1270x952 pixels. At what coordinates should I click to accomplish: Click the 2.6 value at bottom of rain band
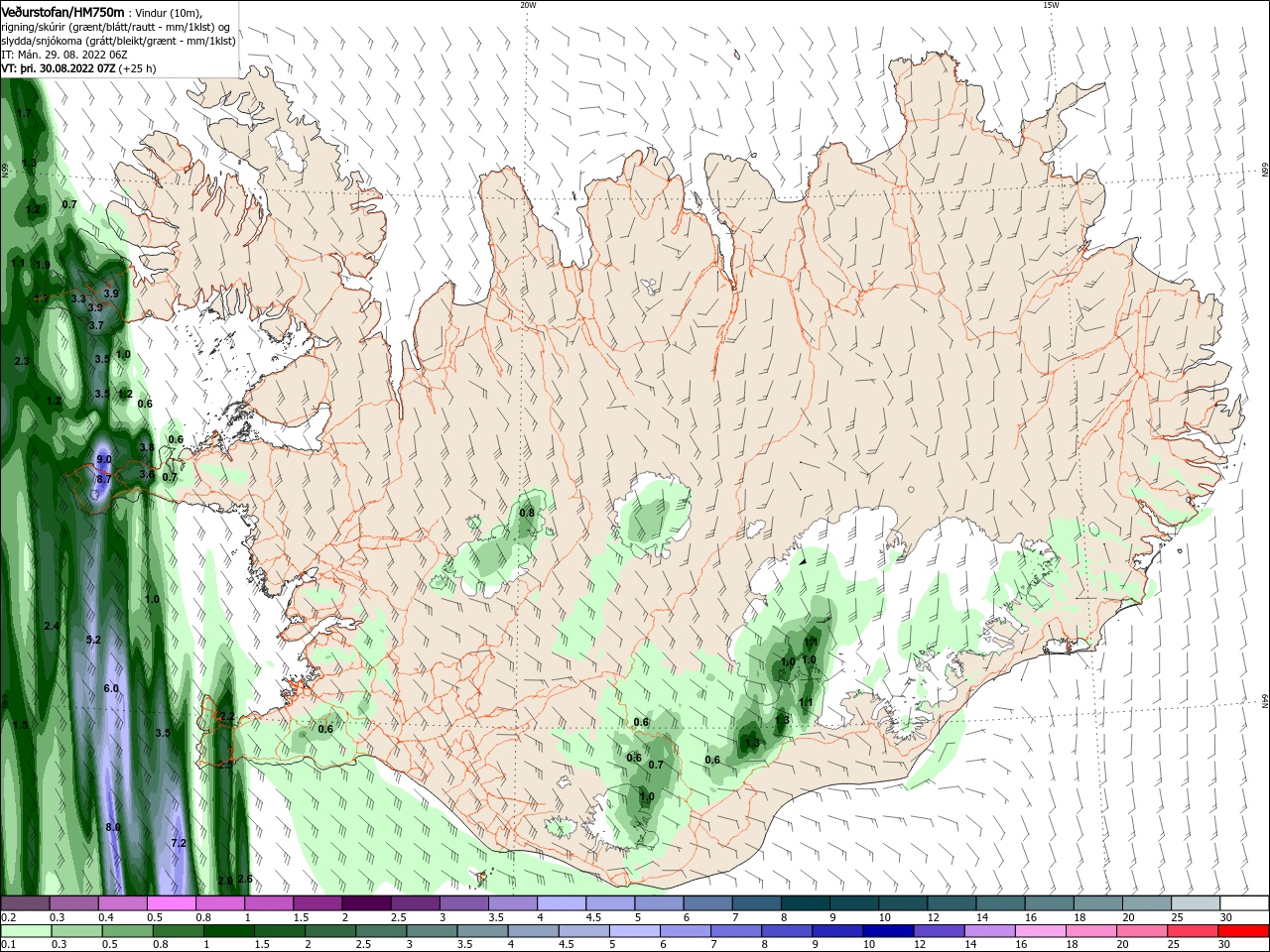point(245,879)
